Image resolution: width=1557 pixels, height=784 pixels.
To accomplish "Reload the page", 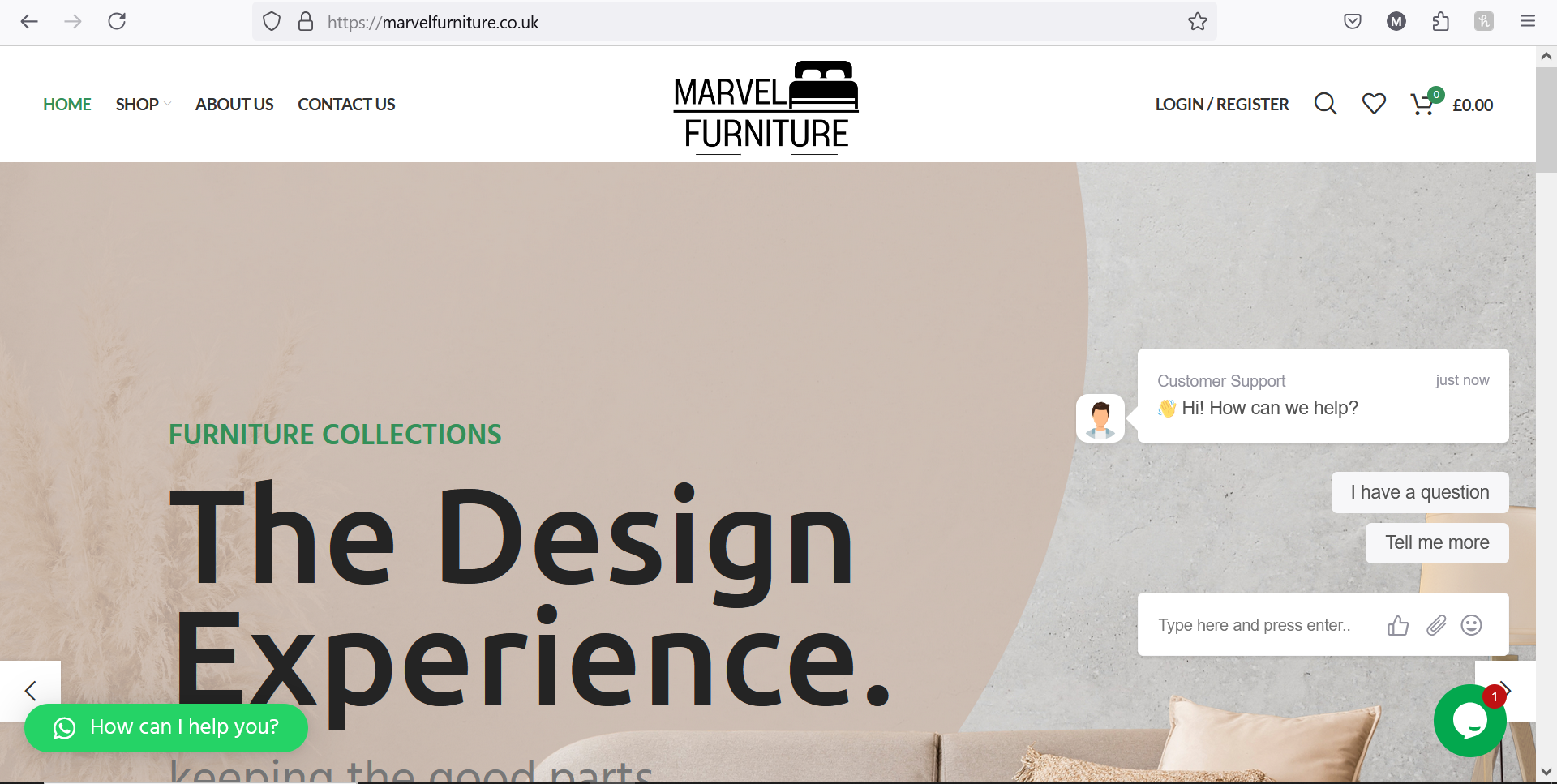I will 117,21.
